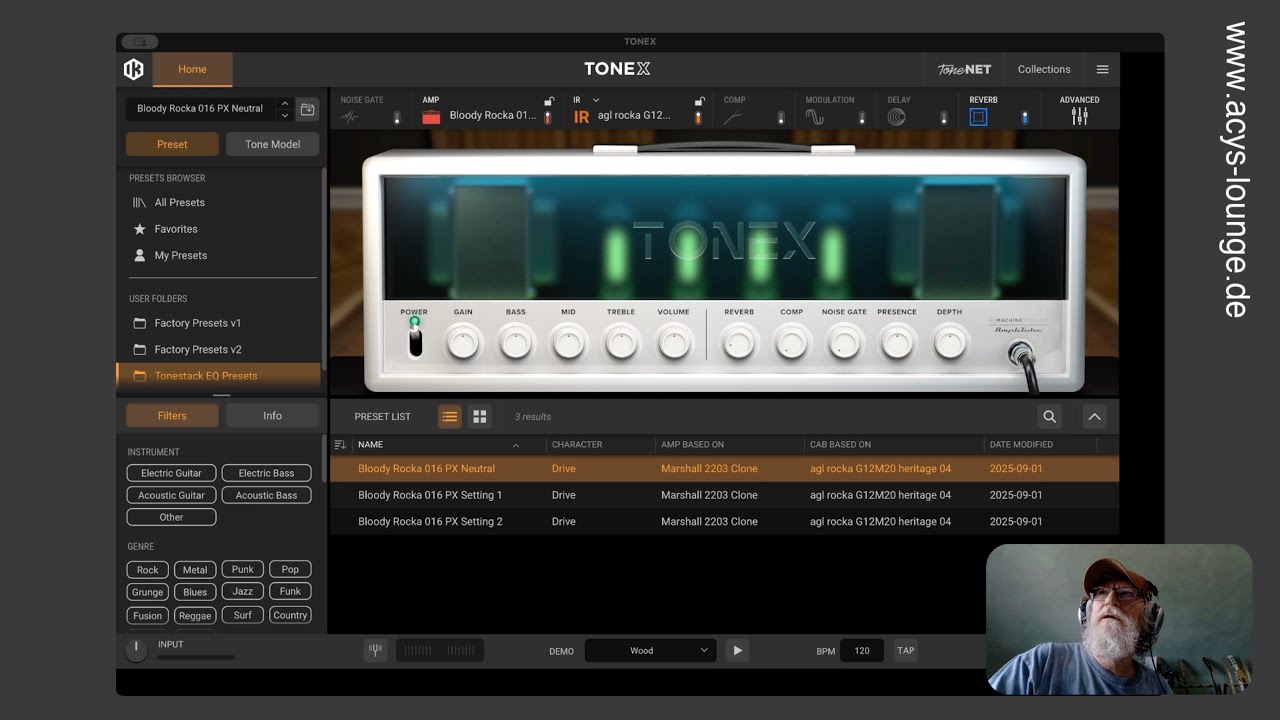Enable the Electric Guitar filter
1280x720 pixels.
[171, 473]
